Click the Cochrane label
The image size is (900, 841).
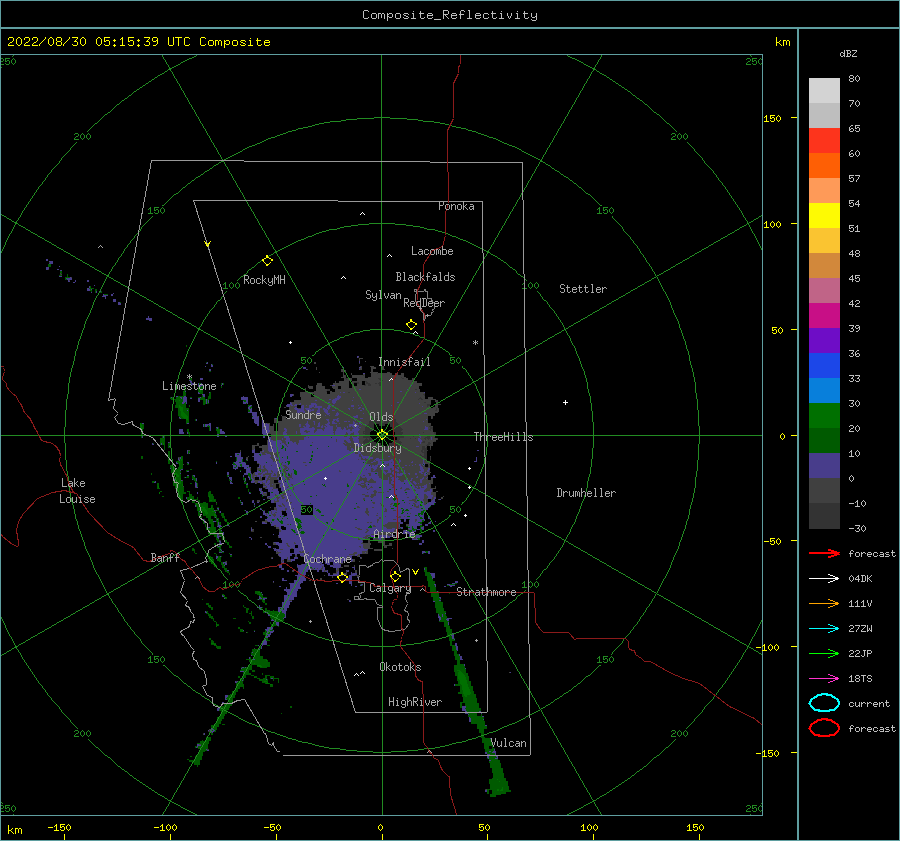click(327, 559)
